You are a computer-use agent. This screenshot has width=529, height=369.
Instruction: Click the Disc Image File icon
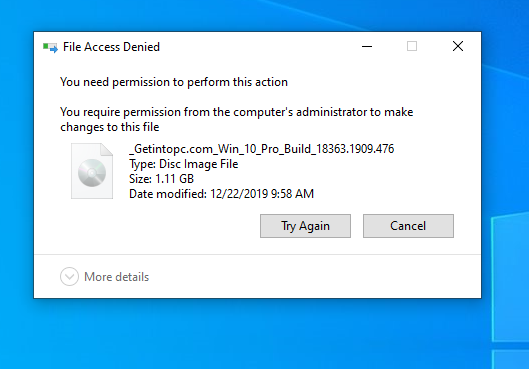92,171
